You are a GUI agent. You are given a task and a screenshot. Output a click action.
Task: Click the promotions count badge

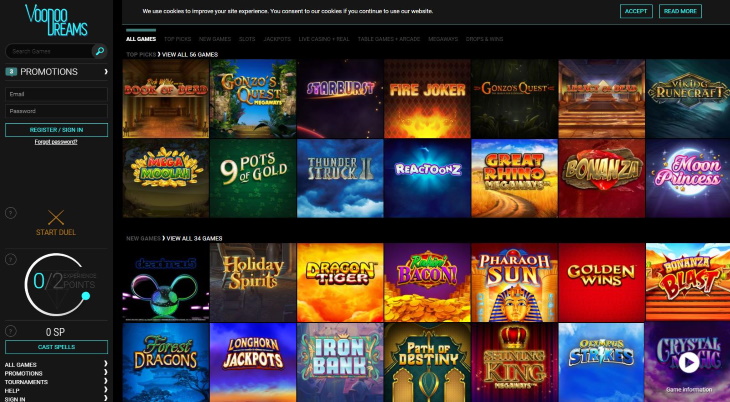click(11, 72)
